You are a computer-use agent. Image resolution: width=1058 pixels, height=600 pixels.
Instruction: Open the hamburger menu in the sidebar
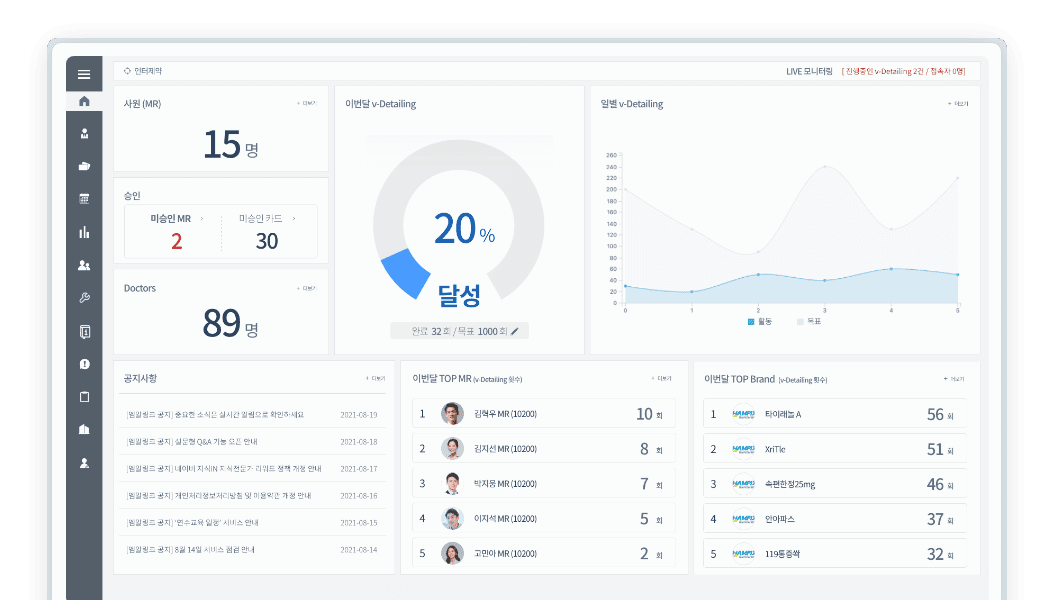point(84,74)
